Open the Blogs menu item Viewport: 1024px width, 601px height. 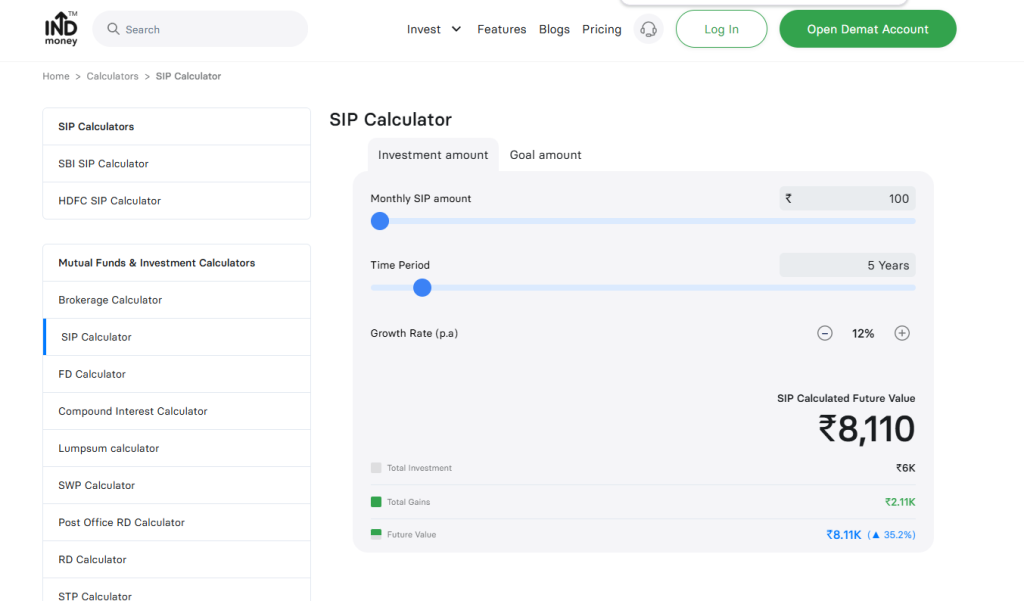pyautogui.click(x=554, y=29)
